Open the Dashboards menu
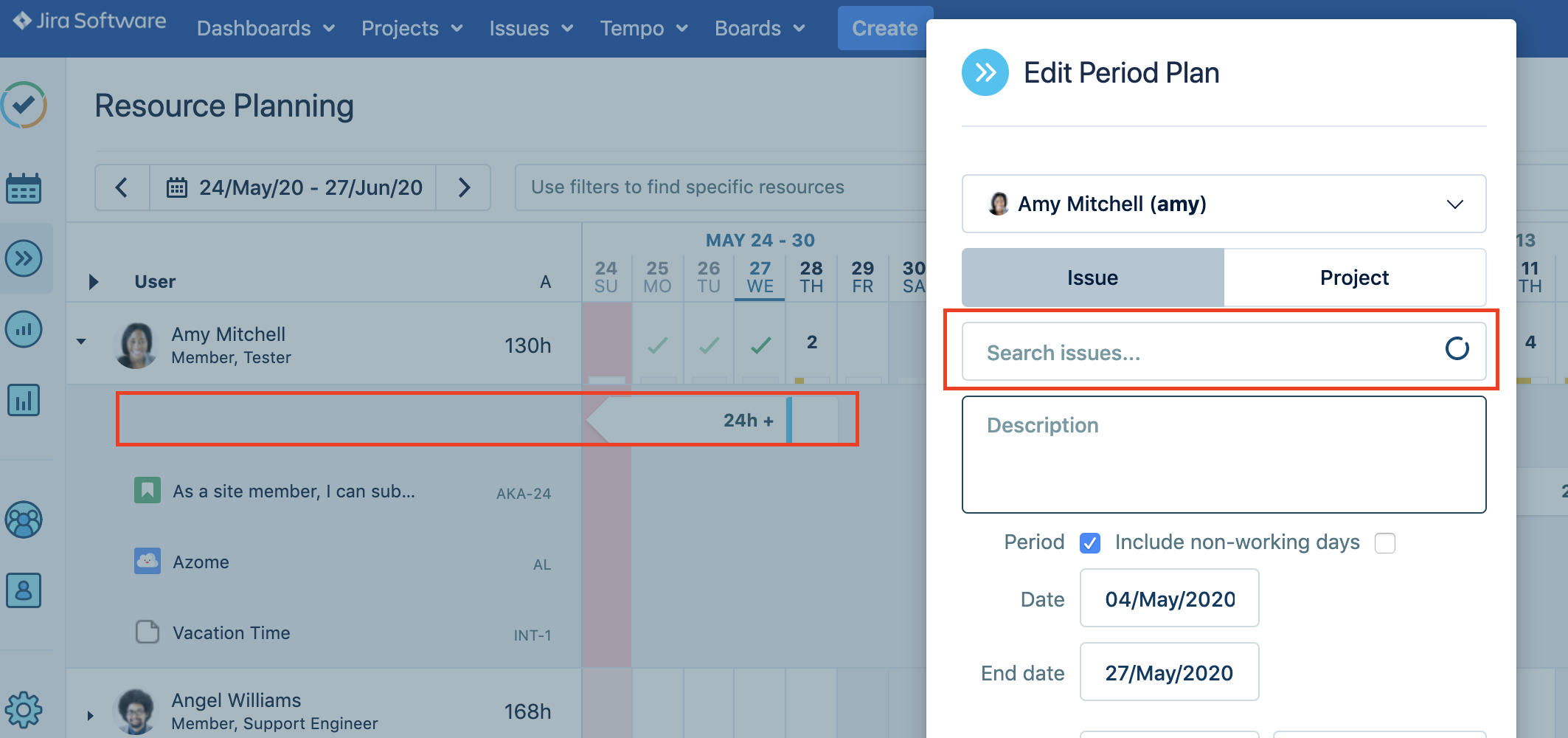Image resolution: width=1568 pixels, height=738 pixels. [266, 29]
